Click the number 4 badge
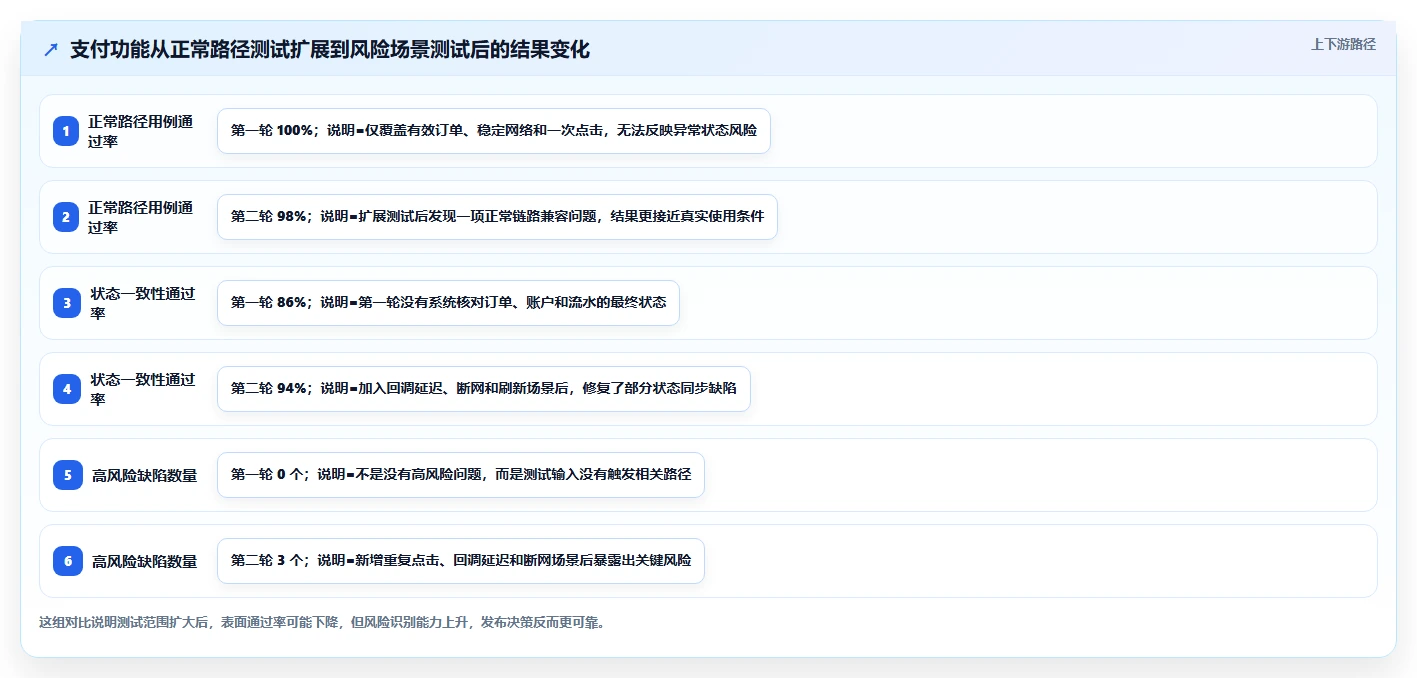Image resolution: width=1417 pixels, height=678 pixels. [x=66, y=389]
